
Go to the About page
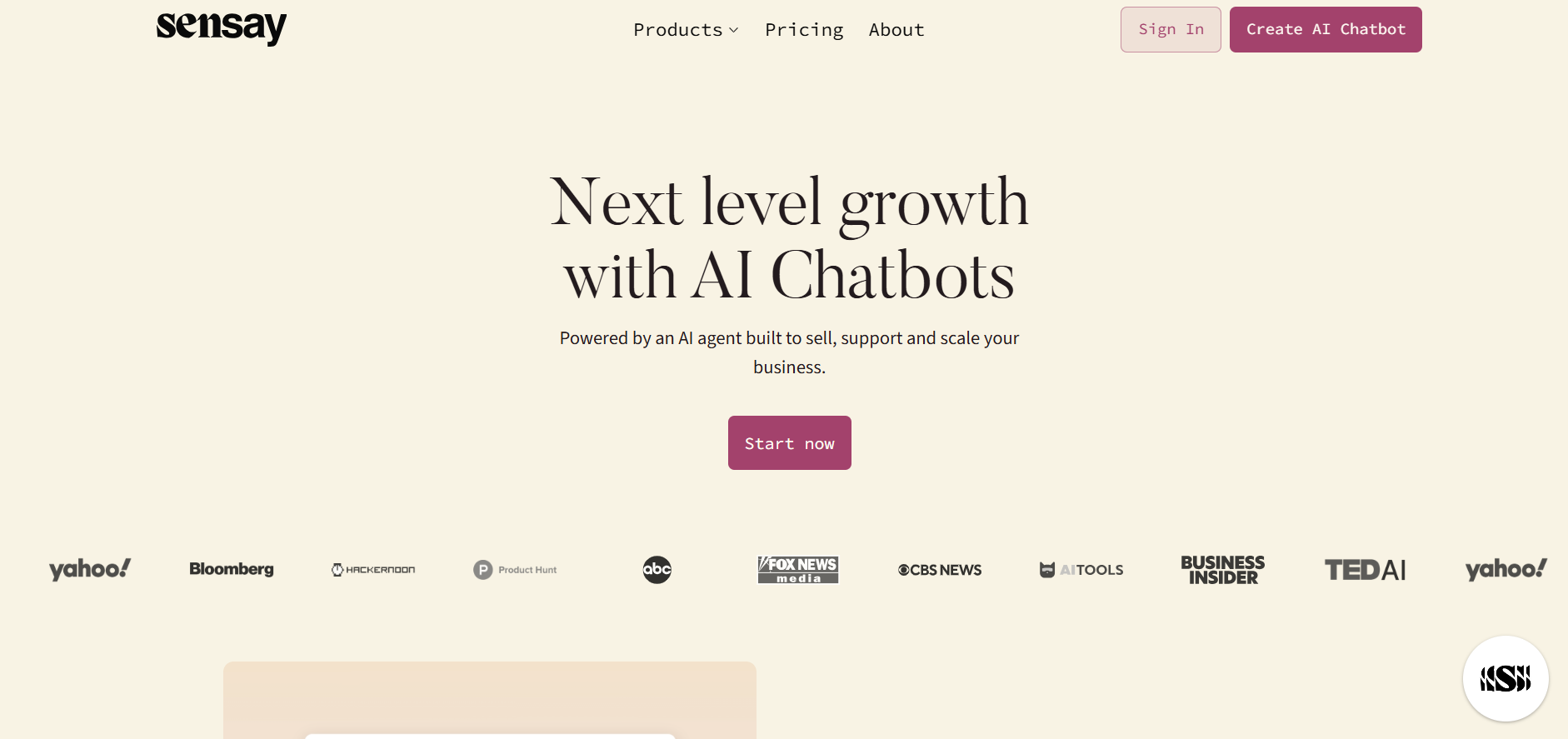[896, 30]
